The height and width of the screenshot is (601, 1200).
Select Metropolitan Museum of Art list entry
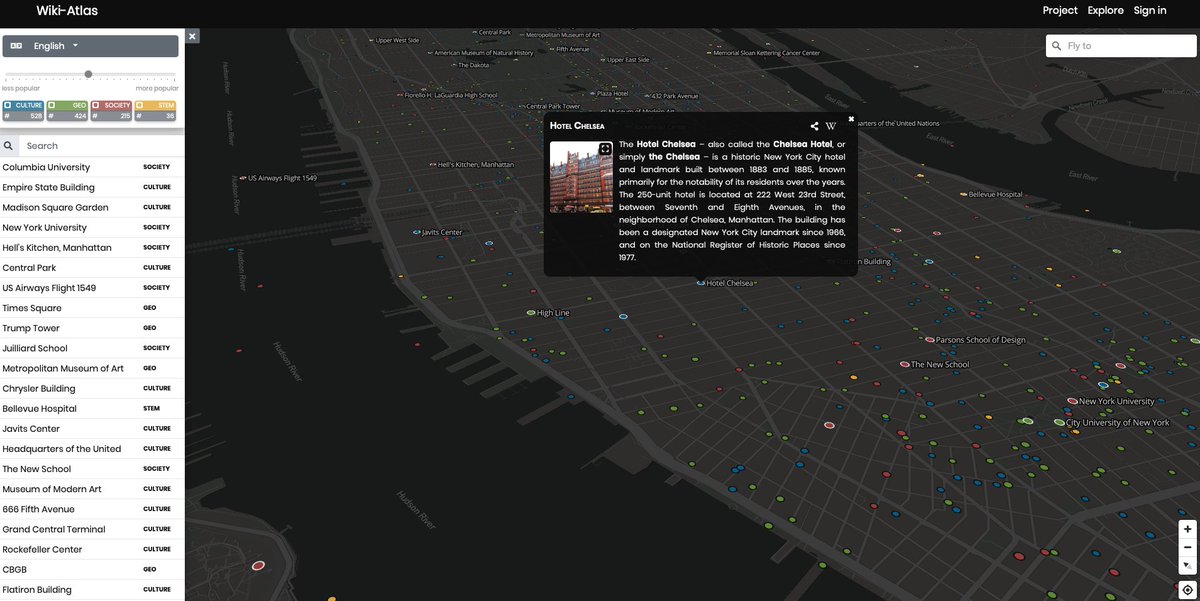click(x=92, y=368)
